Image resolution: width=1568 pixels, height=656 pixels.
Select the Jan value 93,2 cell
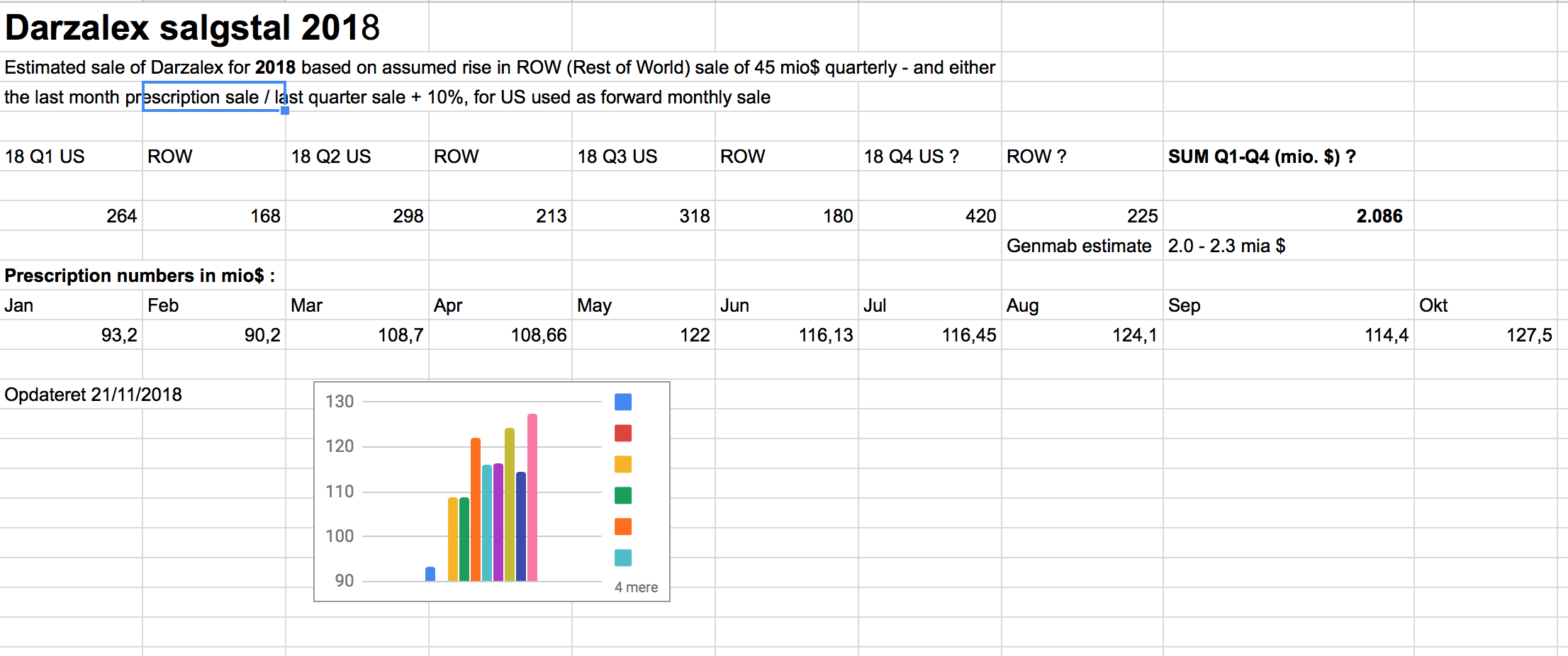coord(71,334)
